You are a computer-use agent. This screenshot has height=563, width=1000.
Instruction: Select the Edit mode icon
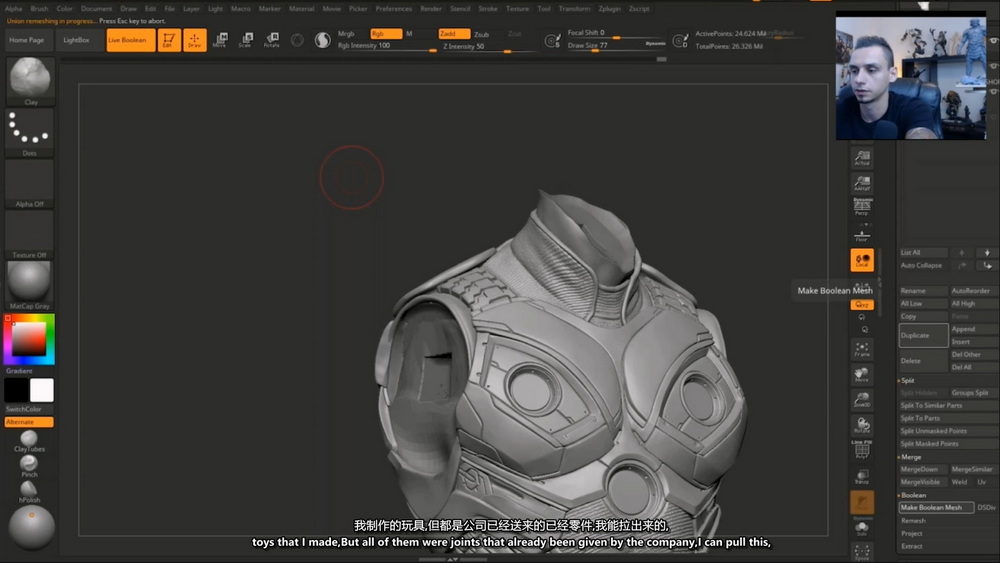point(169,40)
